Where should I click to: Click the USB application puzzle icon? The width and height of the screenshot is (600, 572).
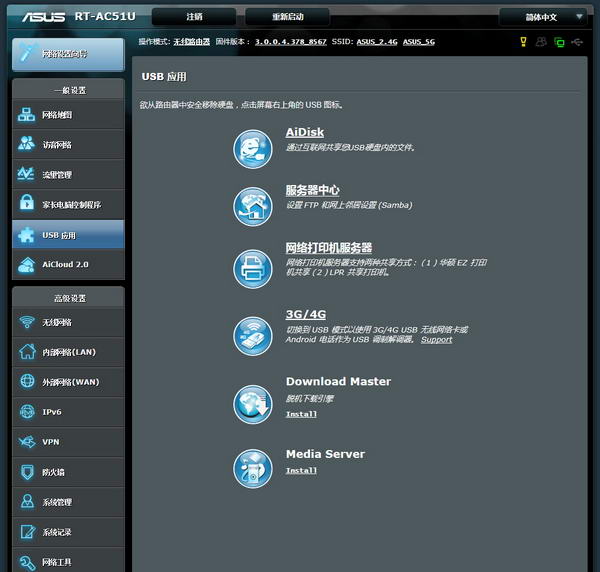[x=26, y=235]
